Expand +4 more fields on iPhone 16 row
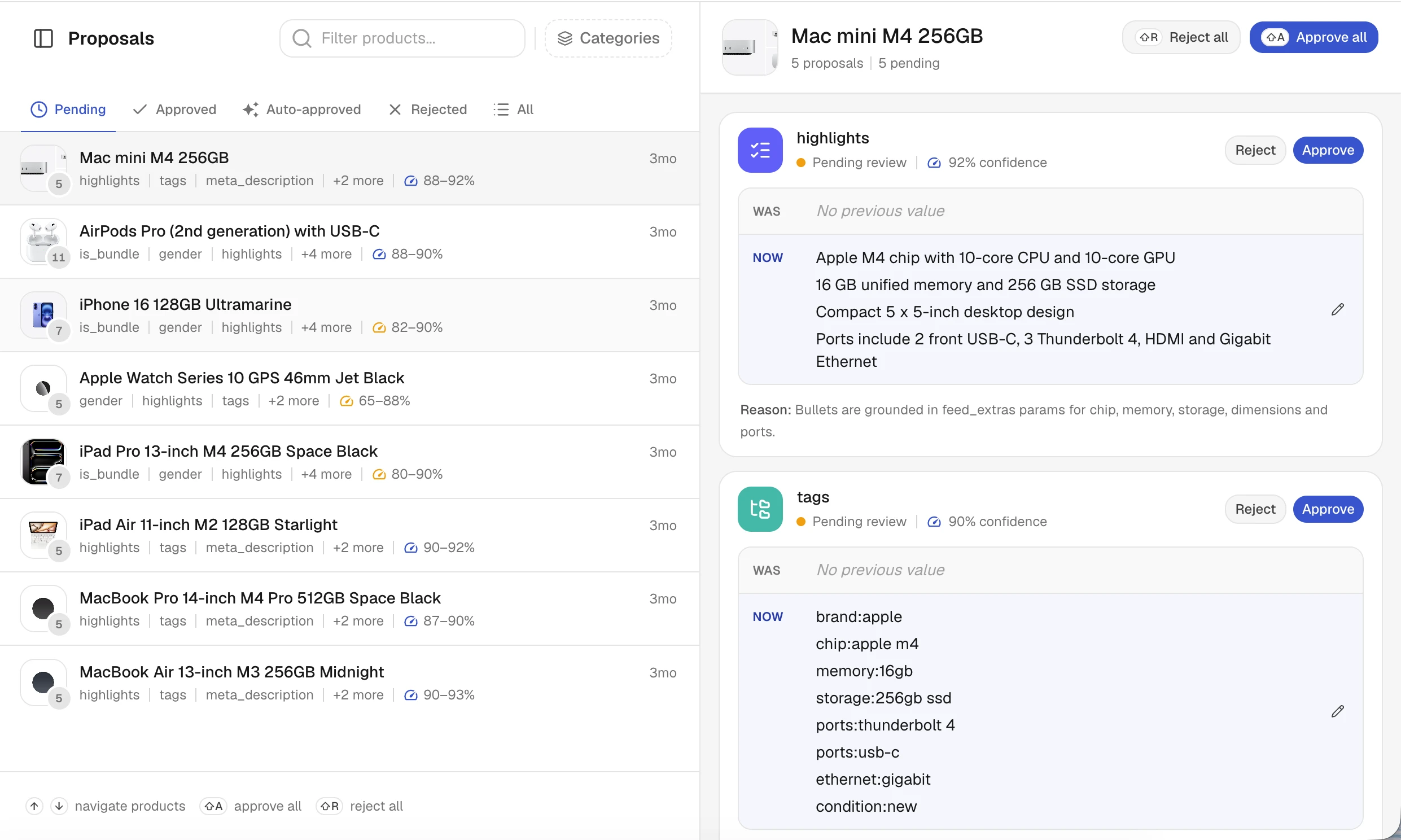The image size is (1401, 840). point(326,328)
